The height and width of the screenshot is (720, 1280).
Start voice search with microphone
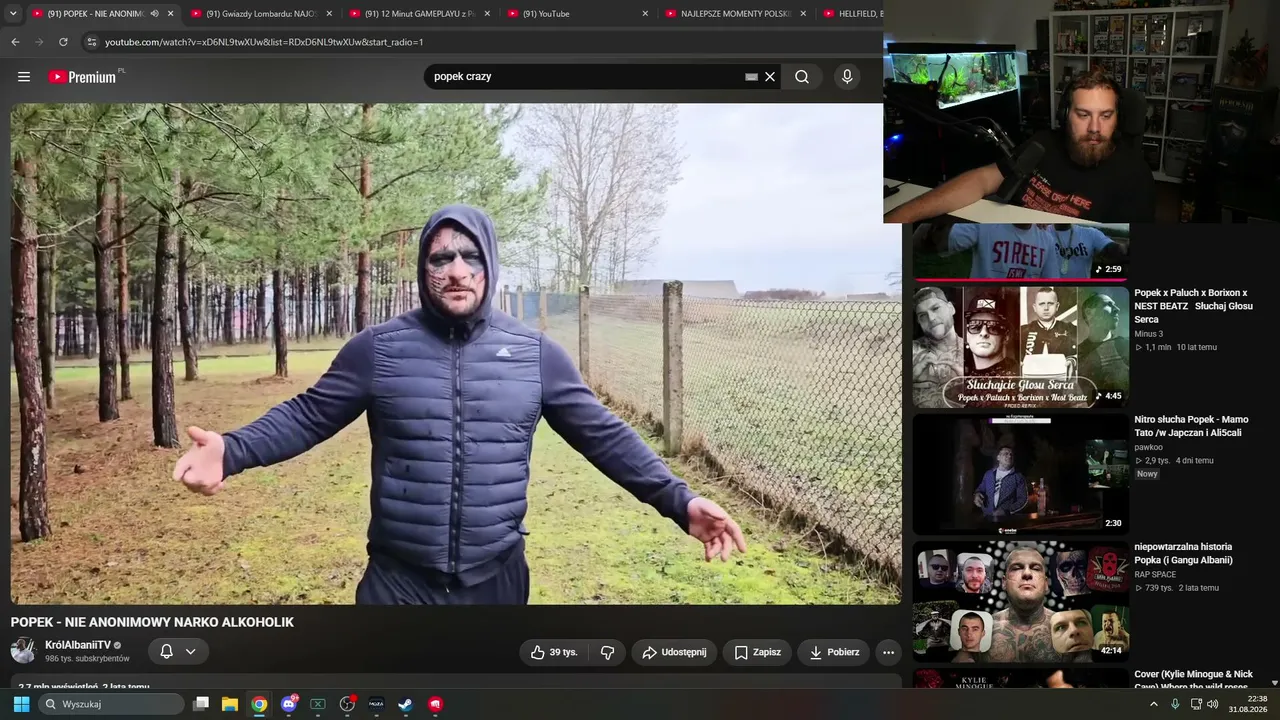point(847,77)
